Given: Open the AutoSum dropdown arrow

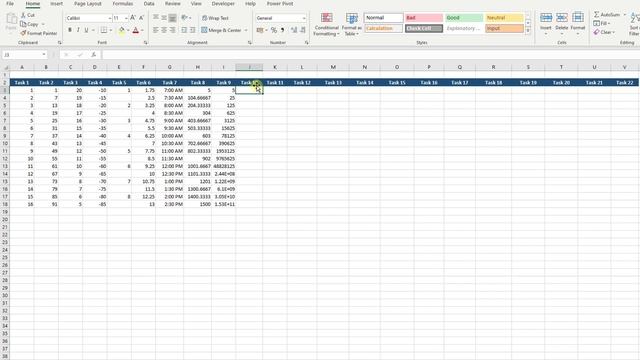Looking at the screenshot, I should (x=624, y=15).
